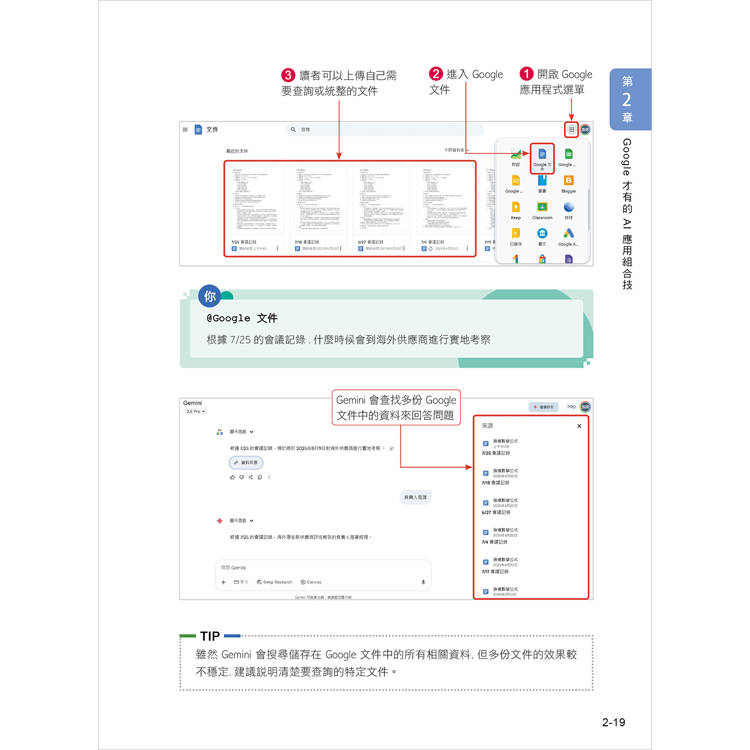Open the Gemini 2.5 Pro model dropdown

[196, 411]
